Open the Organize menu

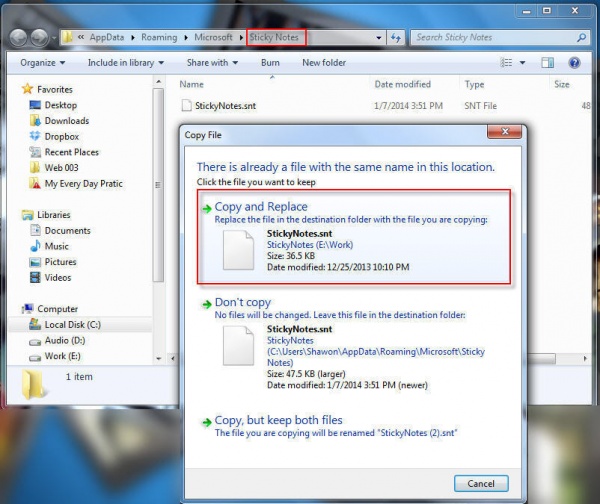[42, 63]
